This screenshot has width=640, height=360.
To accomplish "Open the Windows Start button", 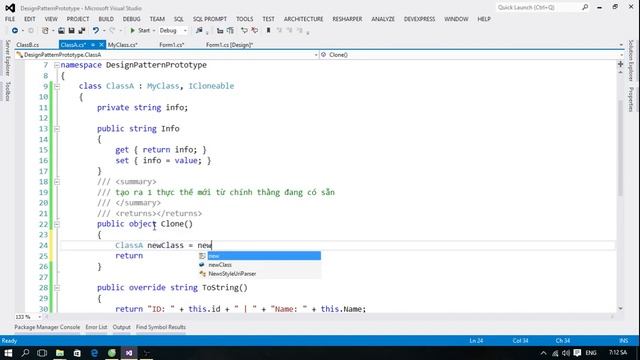I will [8, 353].
